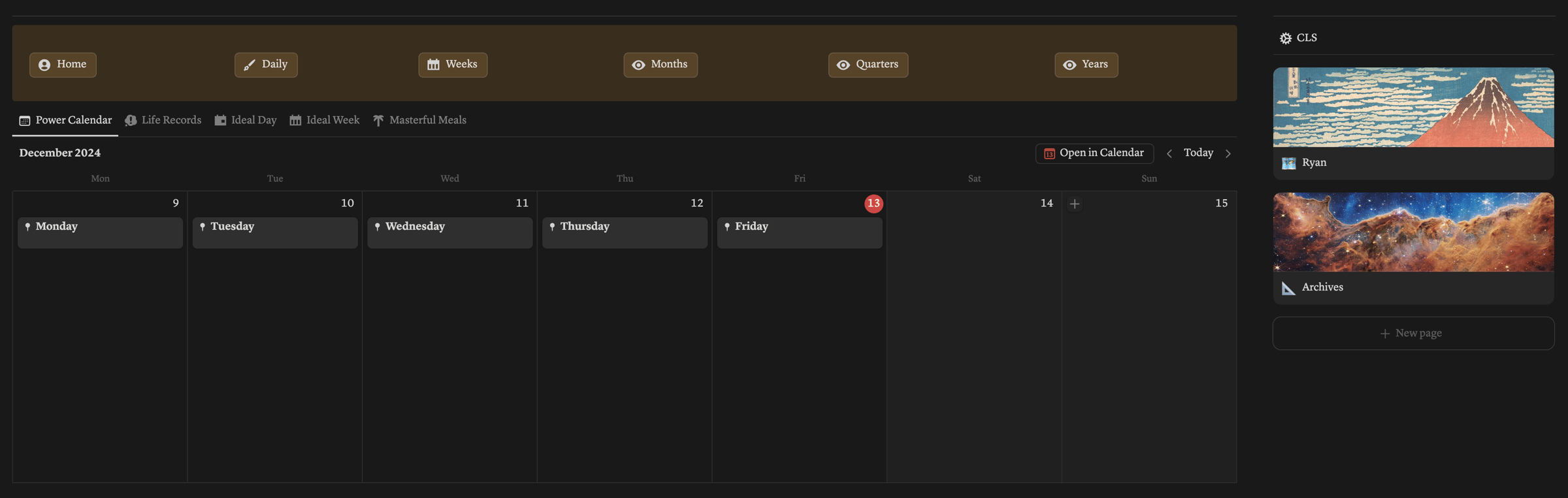Screen dimensions: 1568x498
Task: Click the Life Records tab icon
Action: click(131, 121)
